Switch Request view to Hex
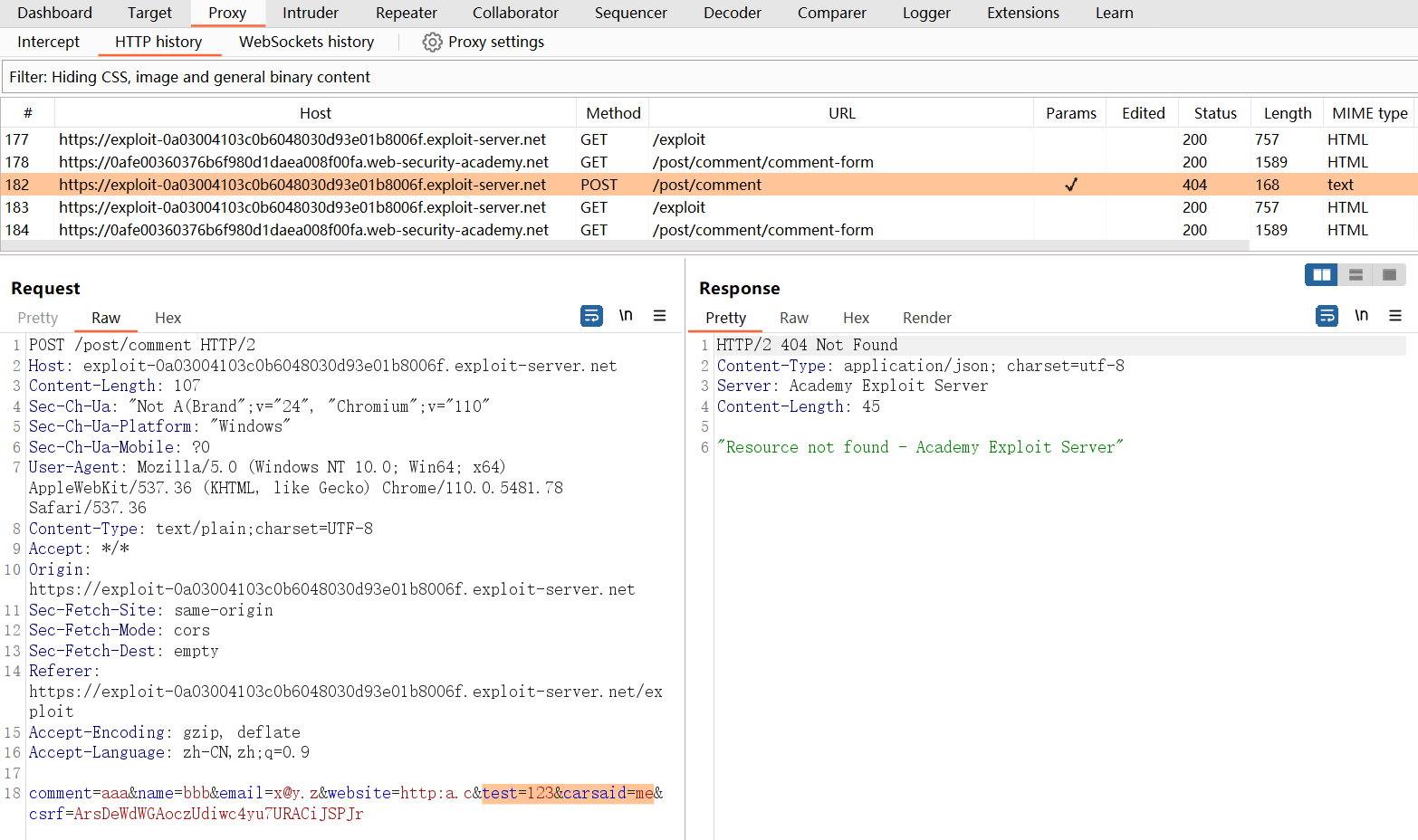Screen dimensions: 1418x840 [168, 318]
